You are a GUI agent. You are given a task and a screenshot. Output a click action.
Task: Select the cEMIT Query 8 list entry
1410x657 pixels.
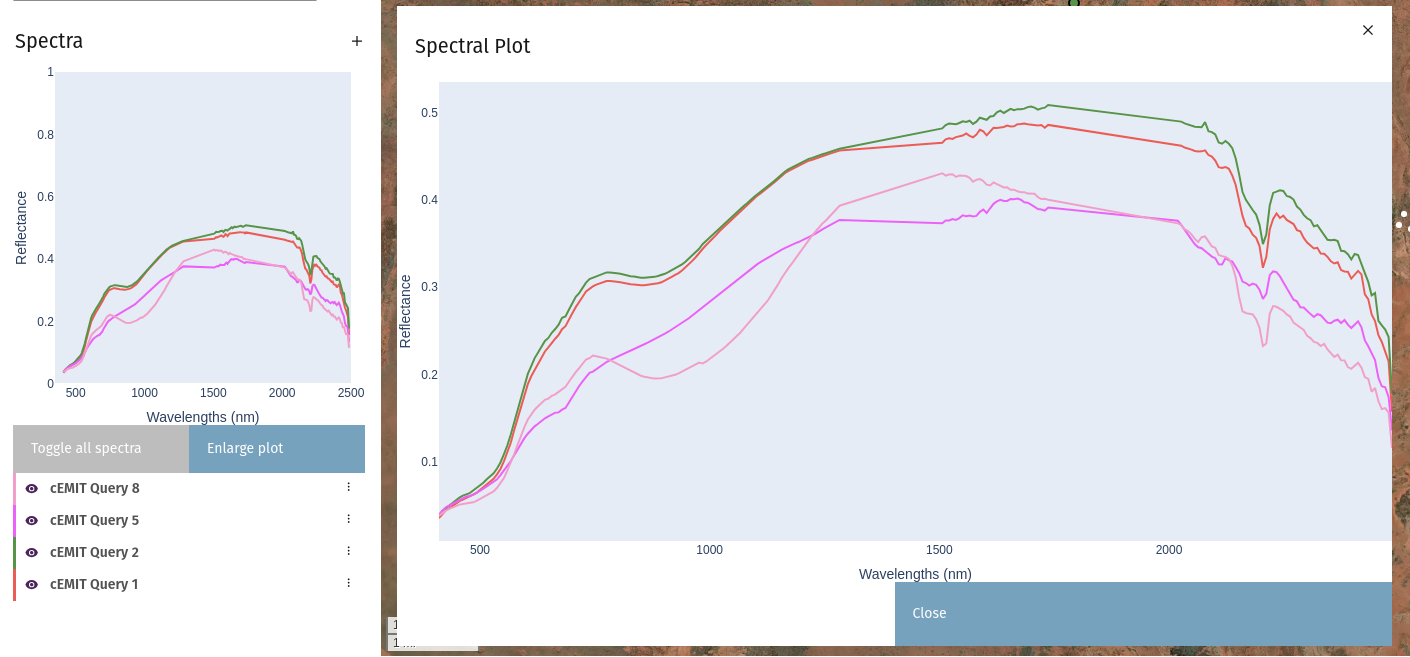click(95, 488)
